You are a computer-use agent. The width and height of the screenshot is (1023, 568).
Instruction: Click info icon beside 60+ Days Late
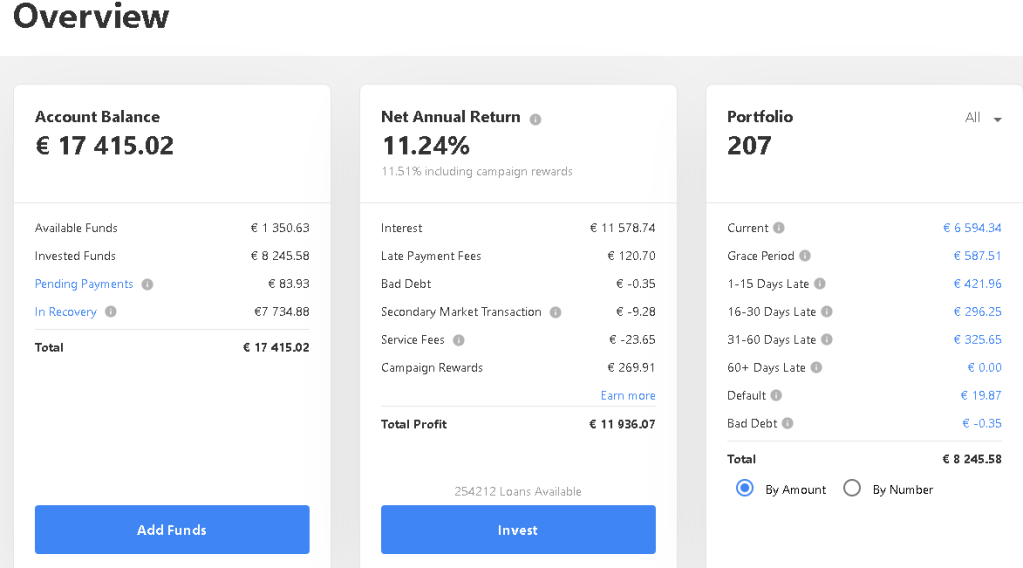coord(816,368)
